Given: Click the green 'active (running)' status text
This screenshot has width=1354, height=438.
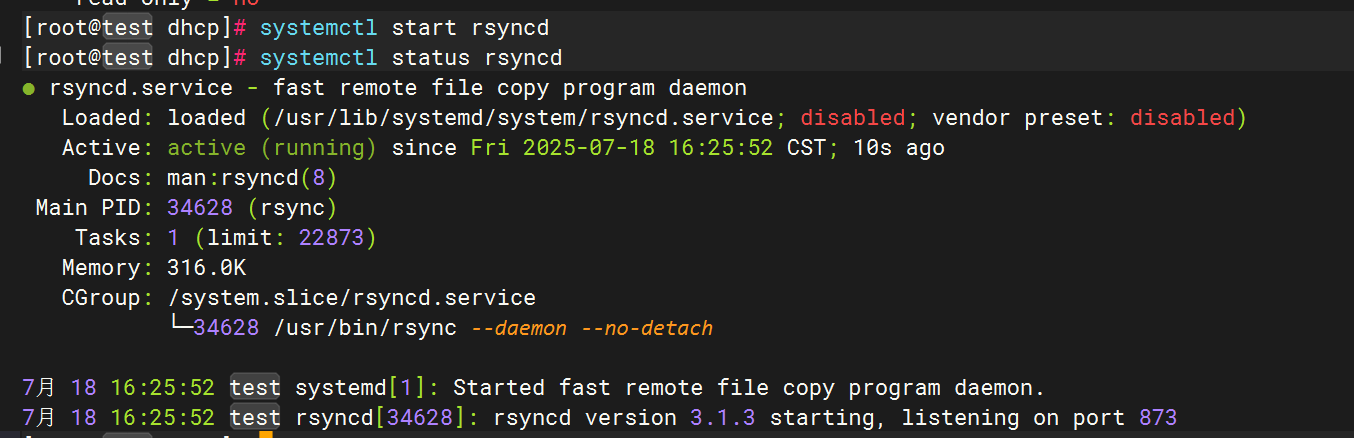Looking at the screenshot, I should 272,148.
